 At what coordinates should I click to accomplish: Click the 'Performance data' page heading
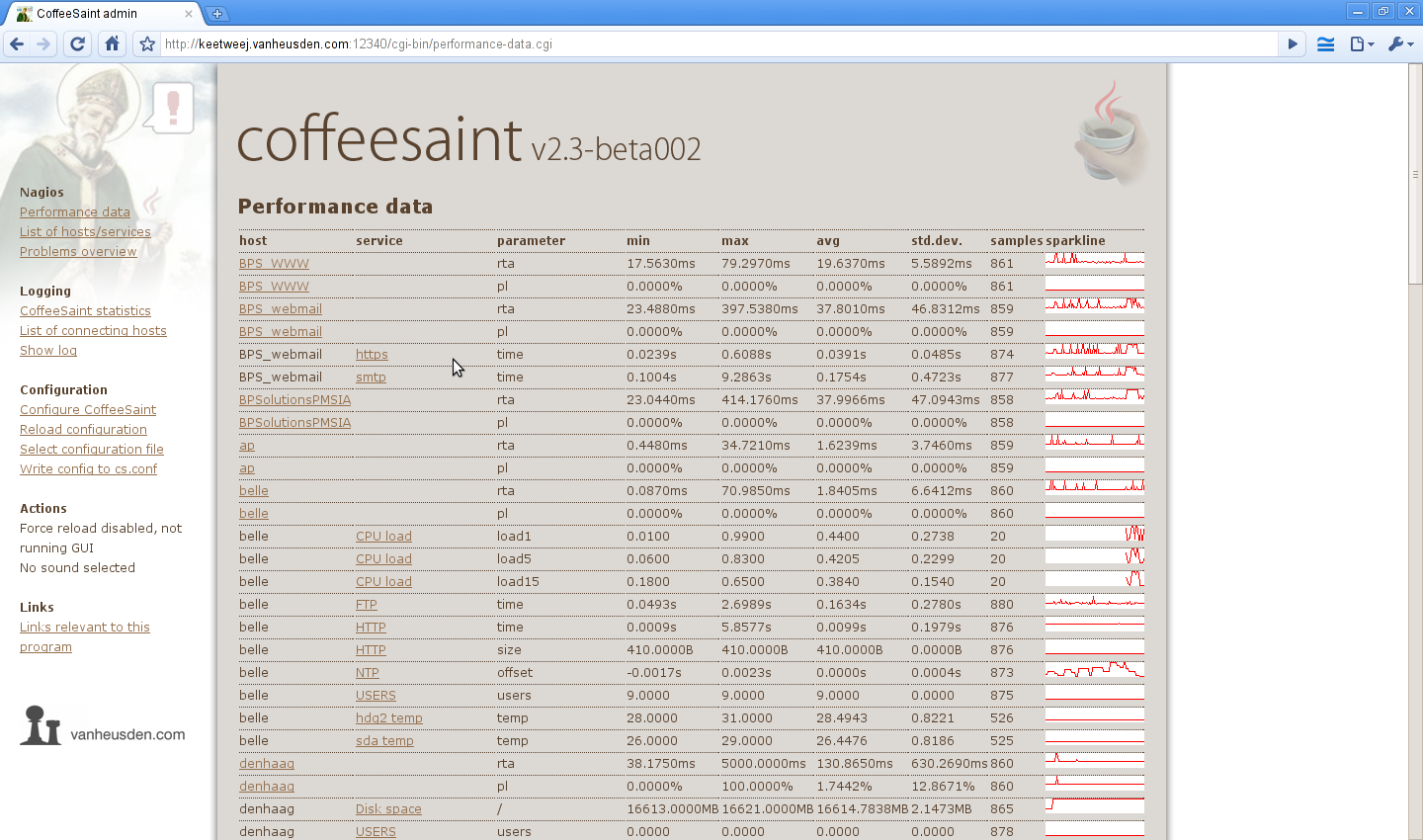335,207
